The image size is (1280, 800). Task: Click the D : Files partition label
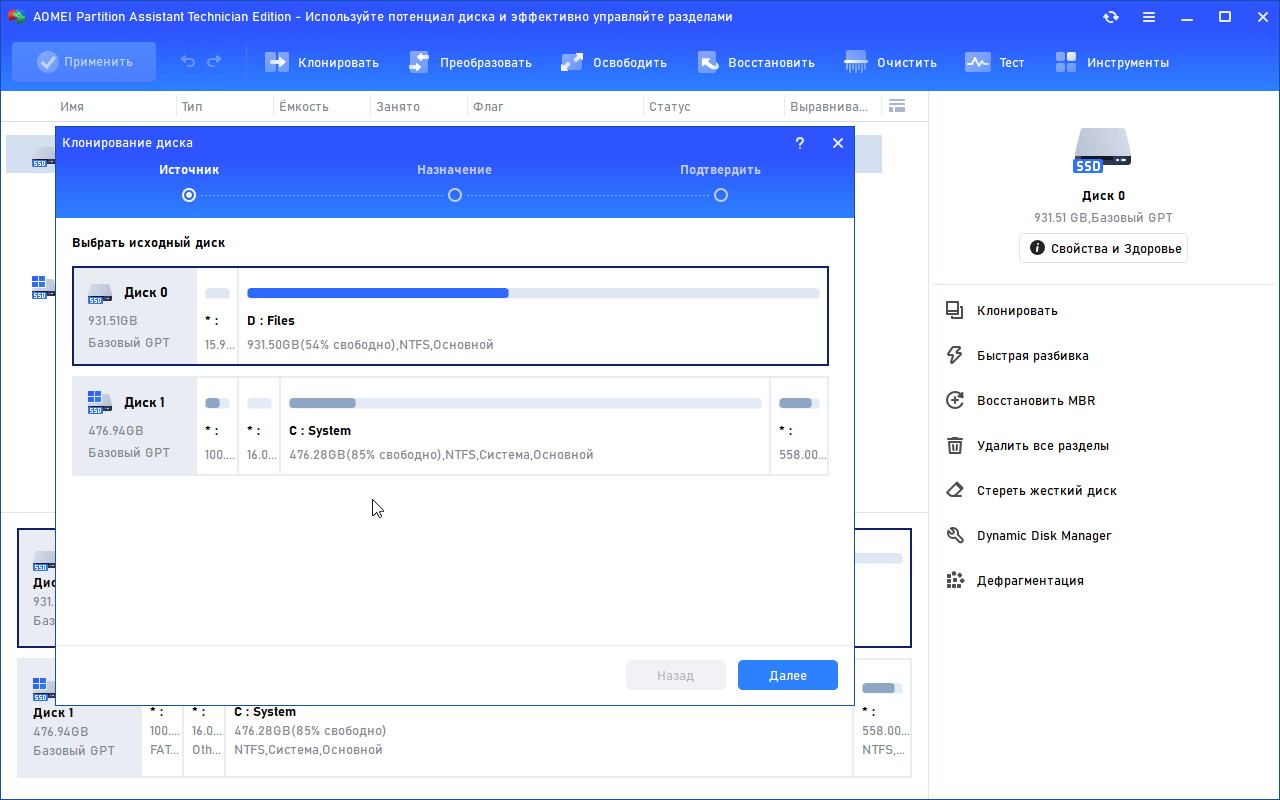point(271,321)
